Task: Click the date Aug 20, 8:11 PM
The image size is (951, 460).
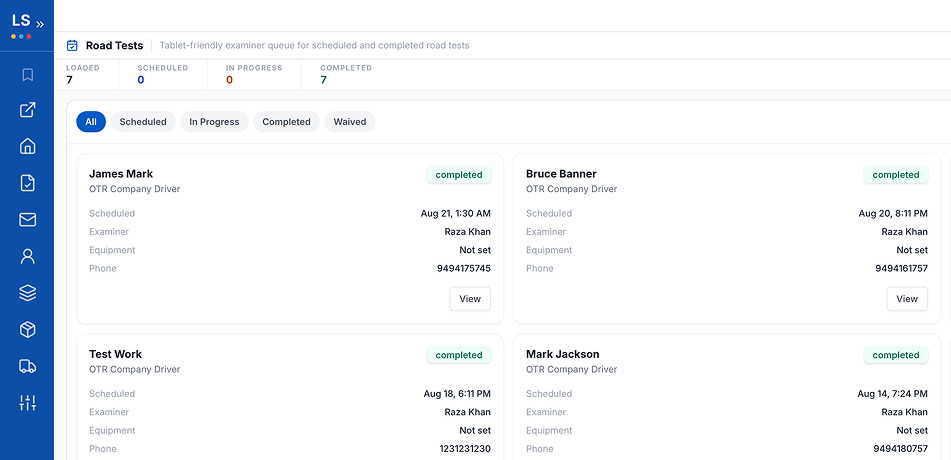Action: [893, 214]
